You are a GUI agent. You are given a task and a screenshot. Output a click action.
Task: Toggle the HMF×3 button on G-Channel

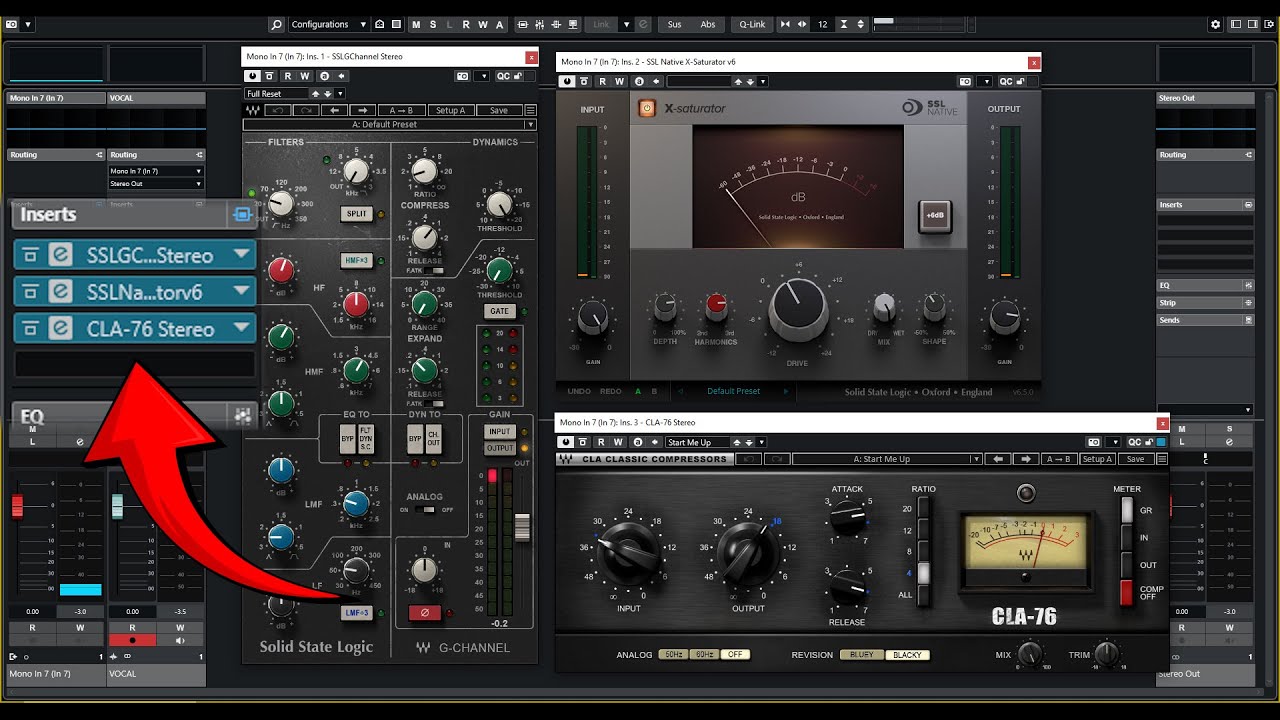pos(356,260)
